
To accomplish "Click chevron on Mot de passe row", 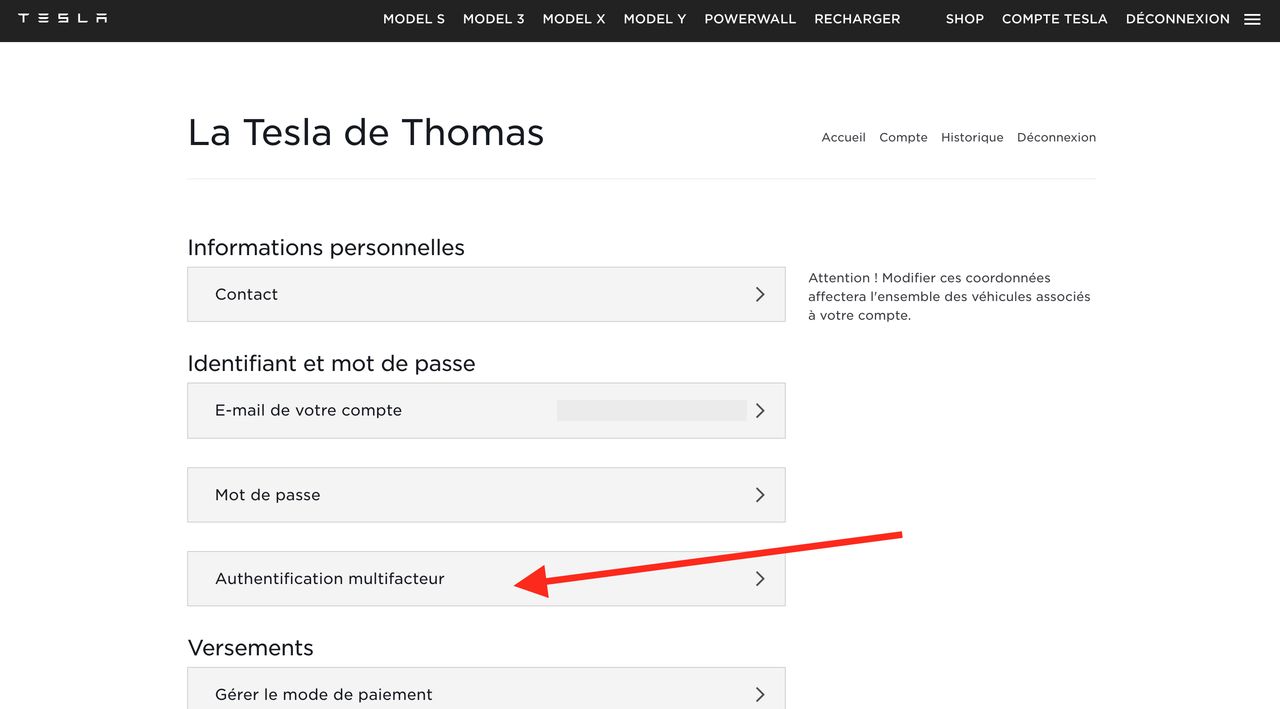I will tap(760, 495).
